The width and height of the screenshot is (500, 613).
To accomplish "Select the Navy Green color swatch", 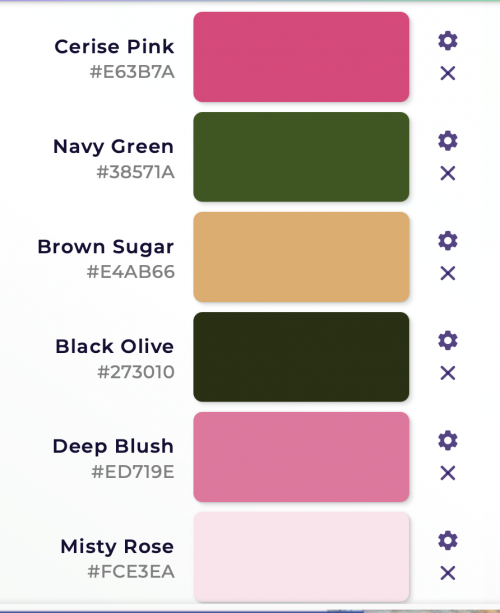I will click(301, 157).
